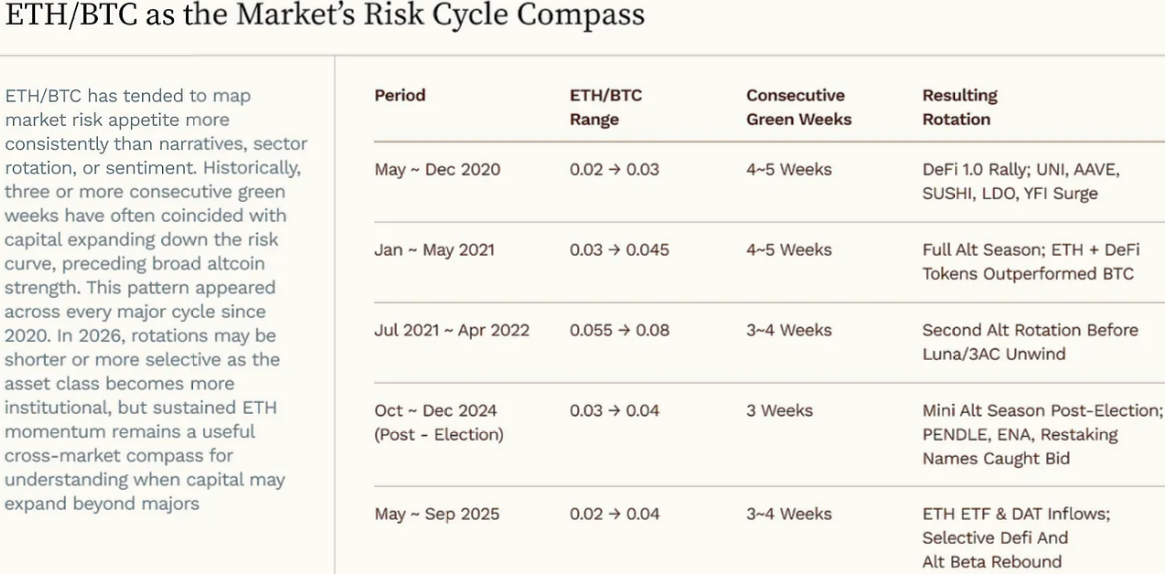This screenshot has width=1166, height=574.
Task: Select the 'ETH/BTC Range' column header
Action: (x=606, y=107)
